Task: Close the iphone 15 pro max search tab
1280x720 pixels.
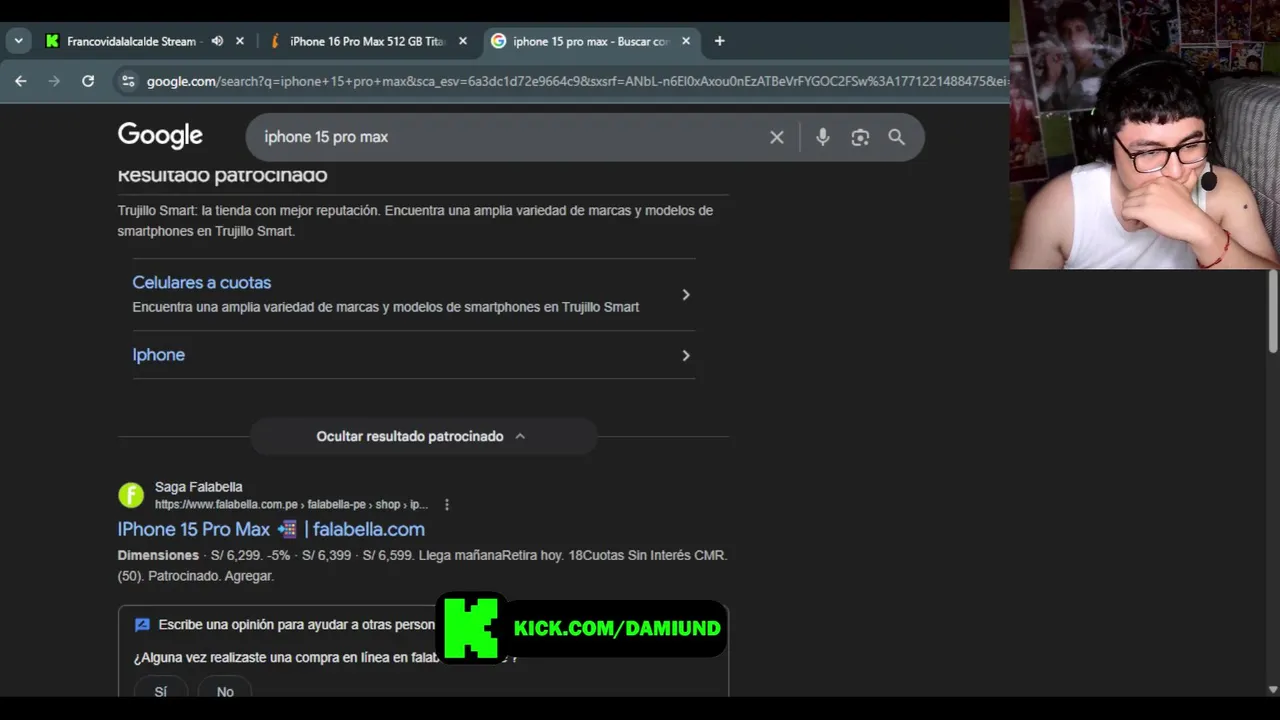Action: [686, 41]
